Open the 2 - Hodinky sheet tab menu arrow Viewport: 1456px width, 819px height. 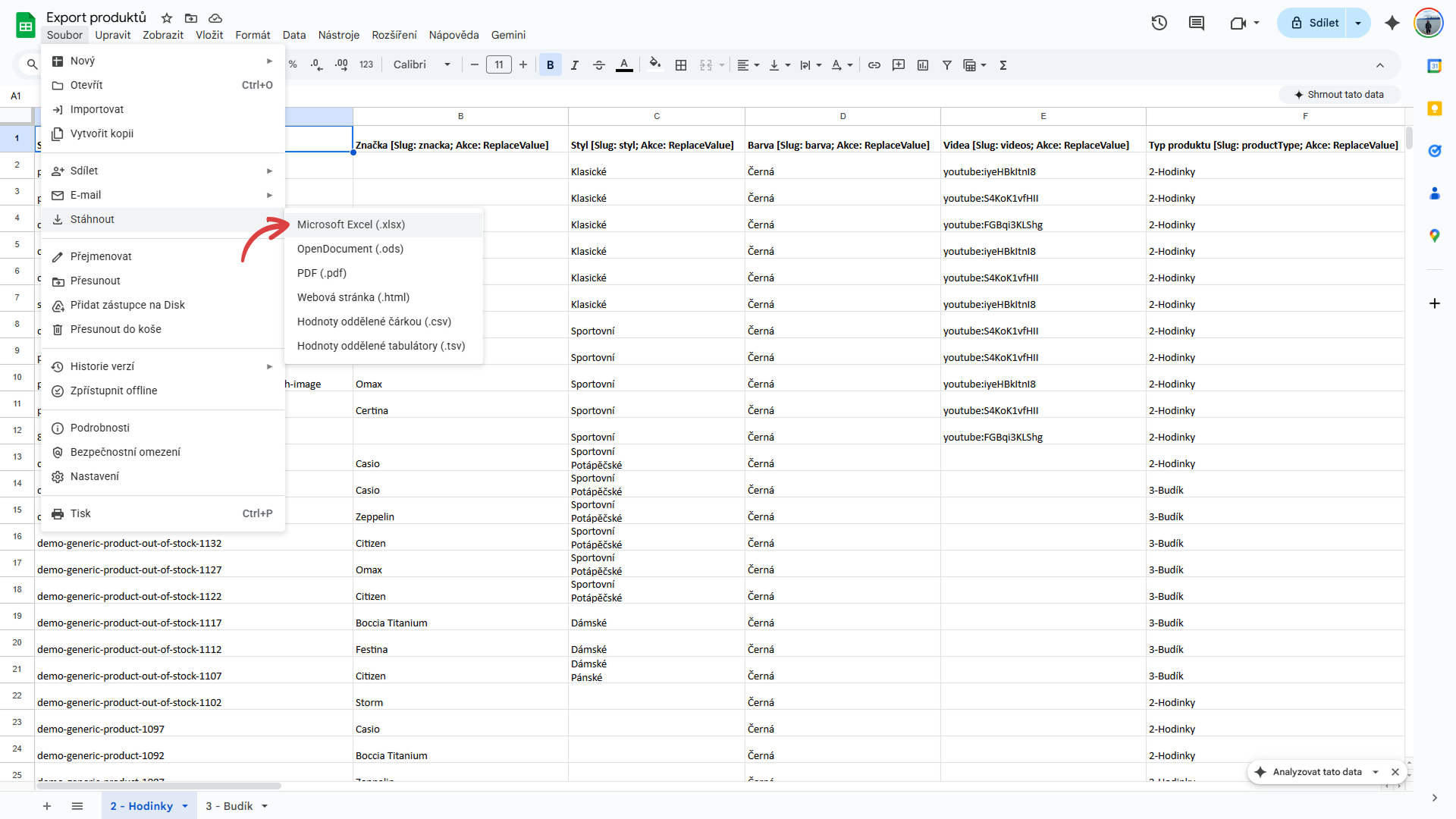[x=184, y=806]
